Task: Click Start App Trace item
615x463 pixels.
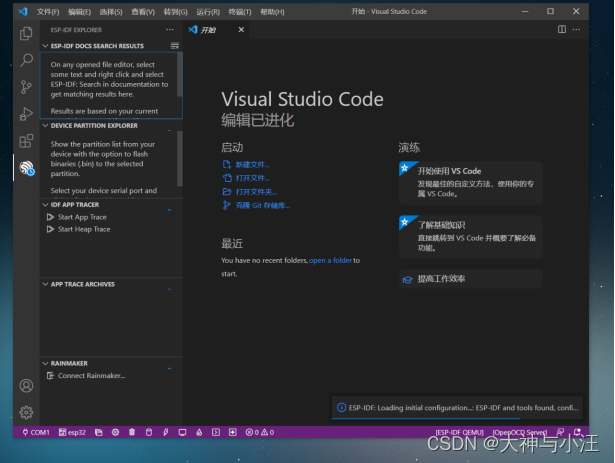Action: [82, 217]
